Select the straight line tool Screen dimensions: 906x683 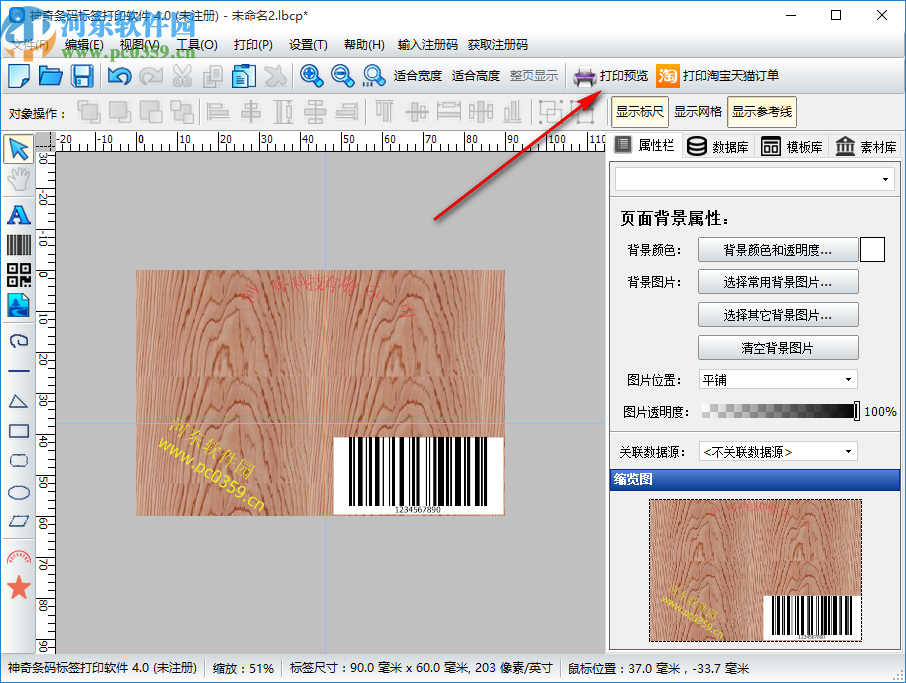click(19, 371)
